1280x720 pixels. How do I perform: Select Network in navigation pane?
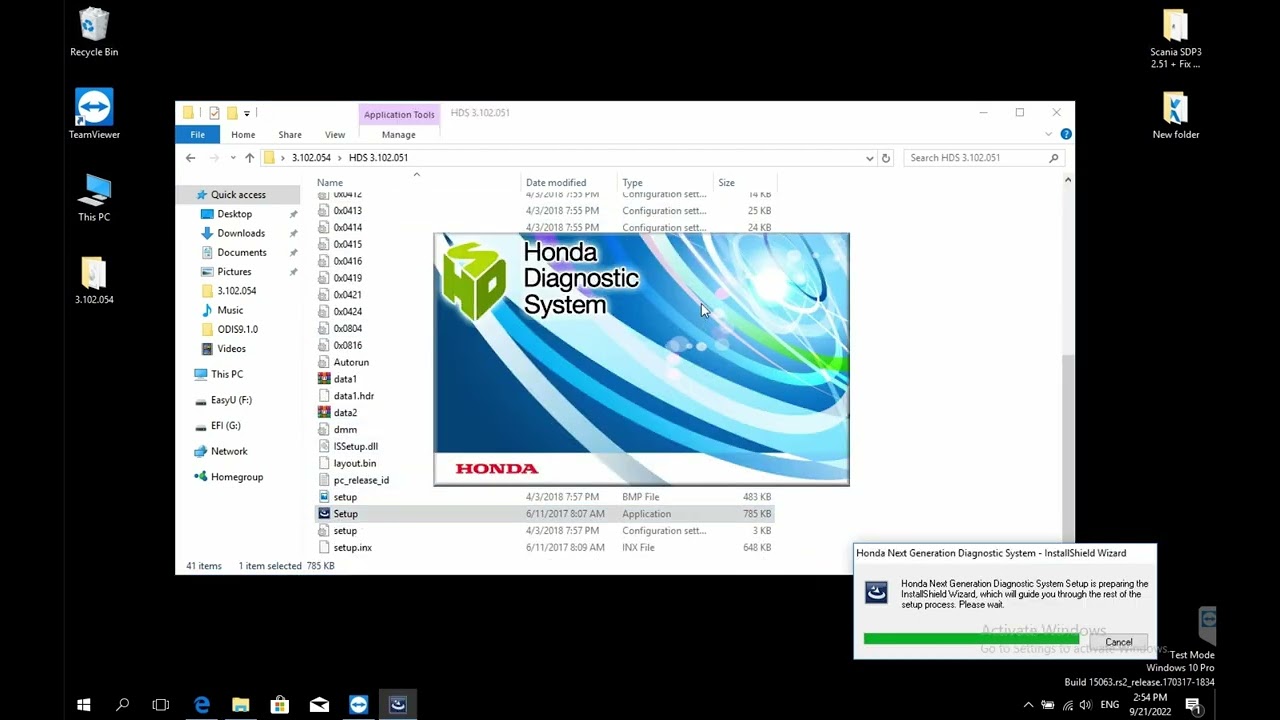click(x=228, y=451)
